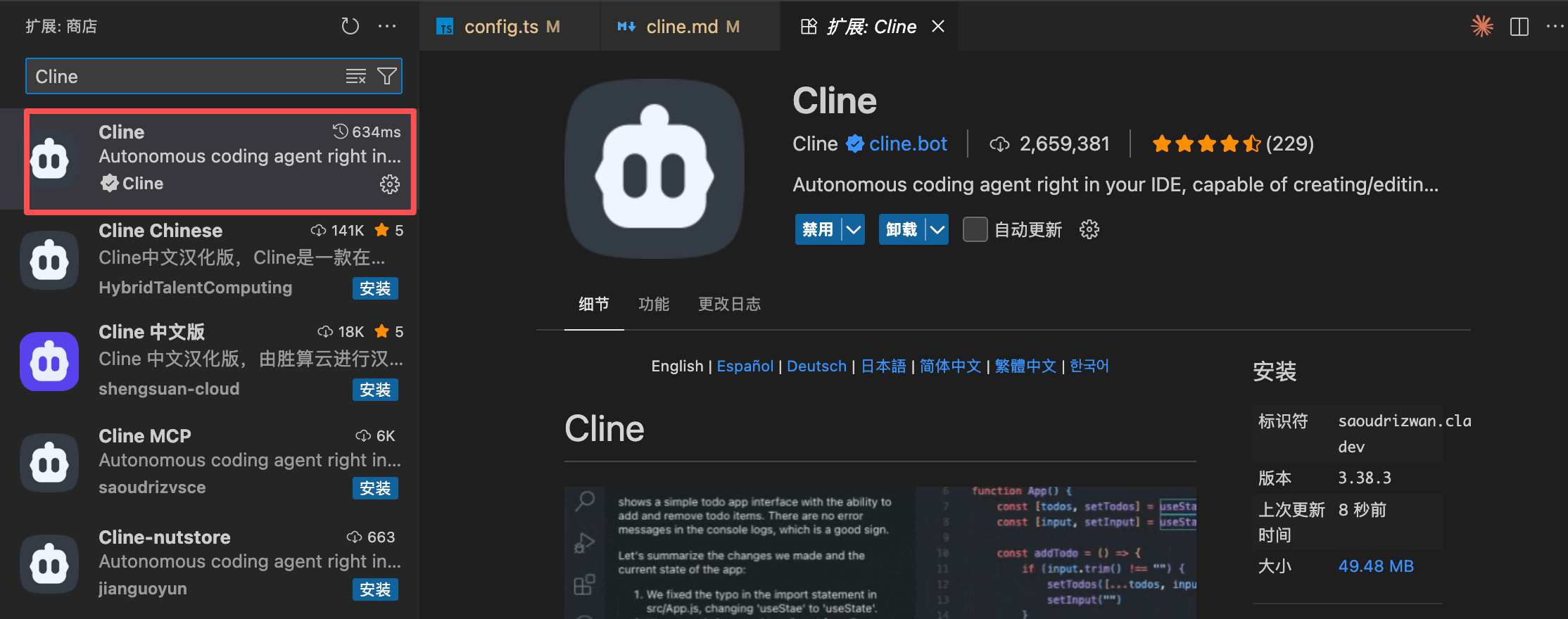Close the 扩展: Cline tab
This screenshot has height=619, width=1568.
[938, 27]
